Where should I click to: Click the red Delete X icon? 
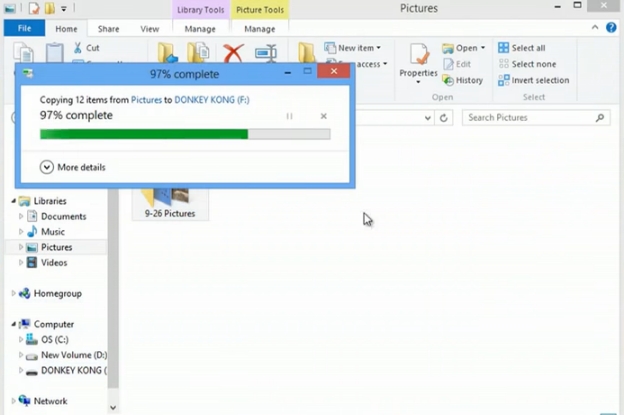(233, 53)
